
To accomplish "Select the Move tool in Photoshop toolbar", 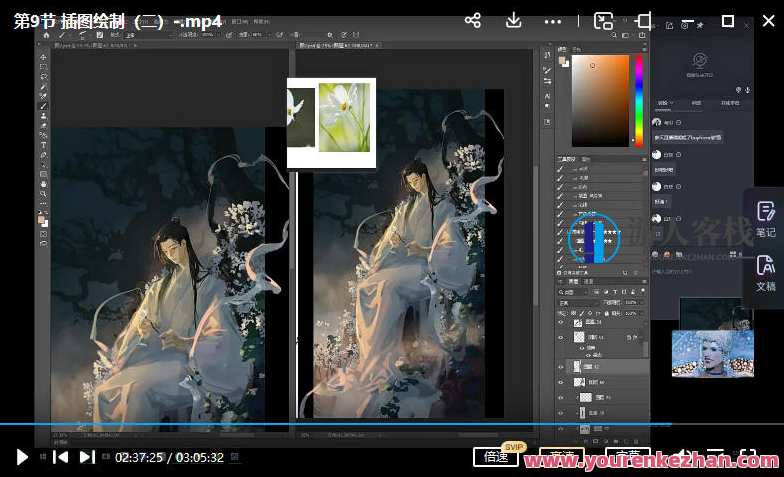I will pos(44,57).
